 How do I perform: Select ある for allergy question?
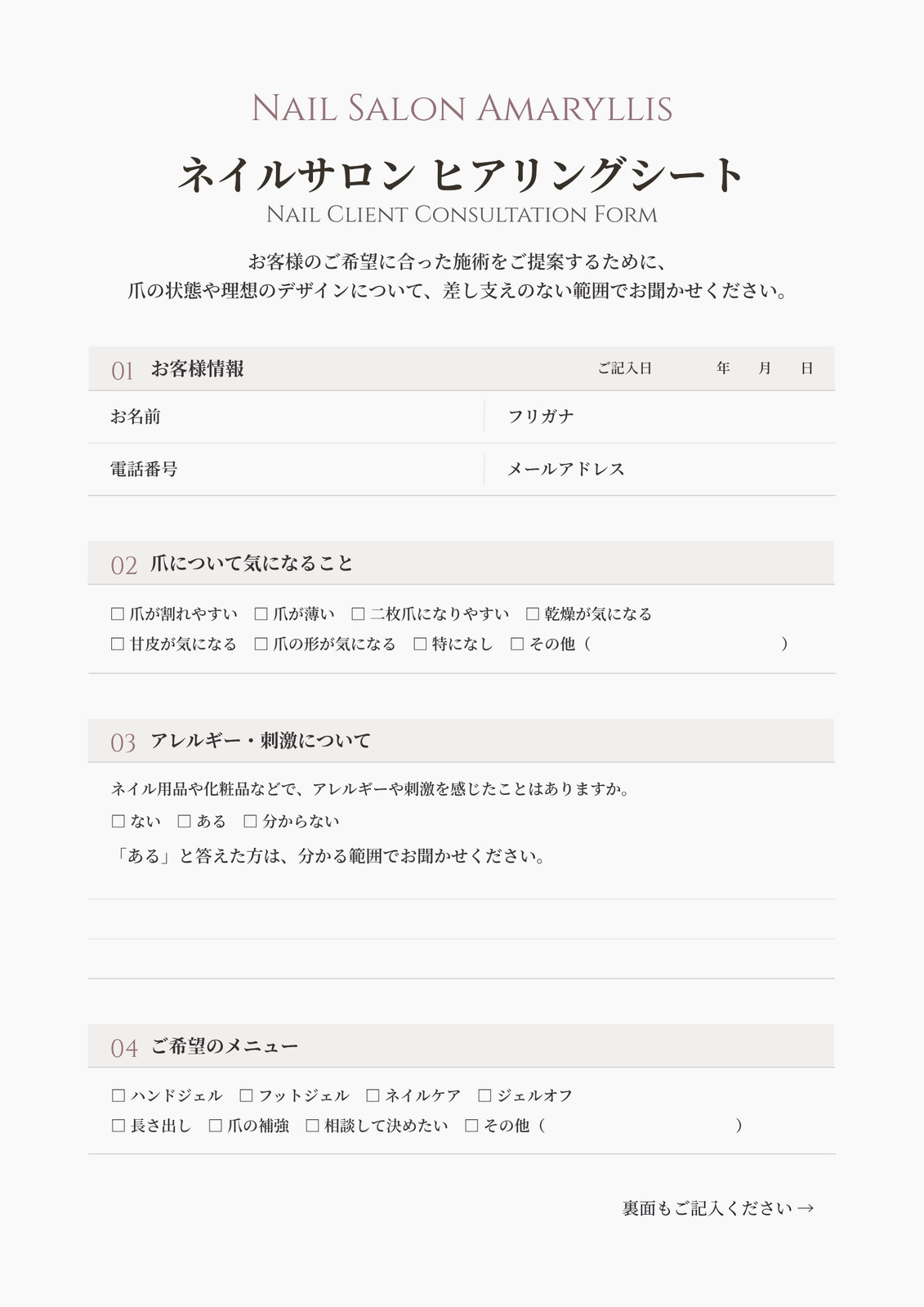click(x=185, y=821)
